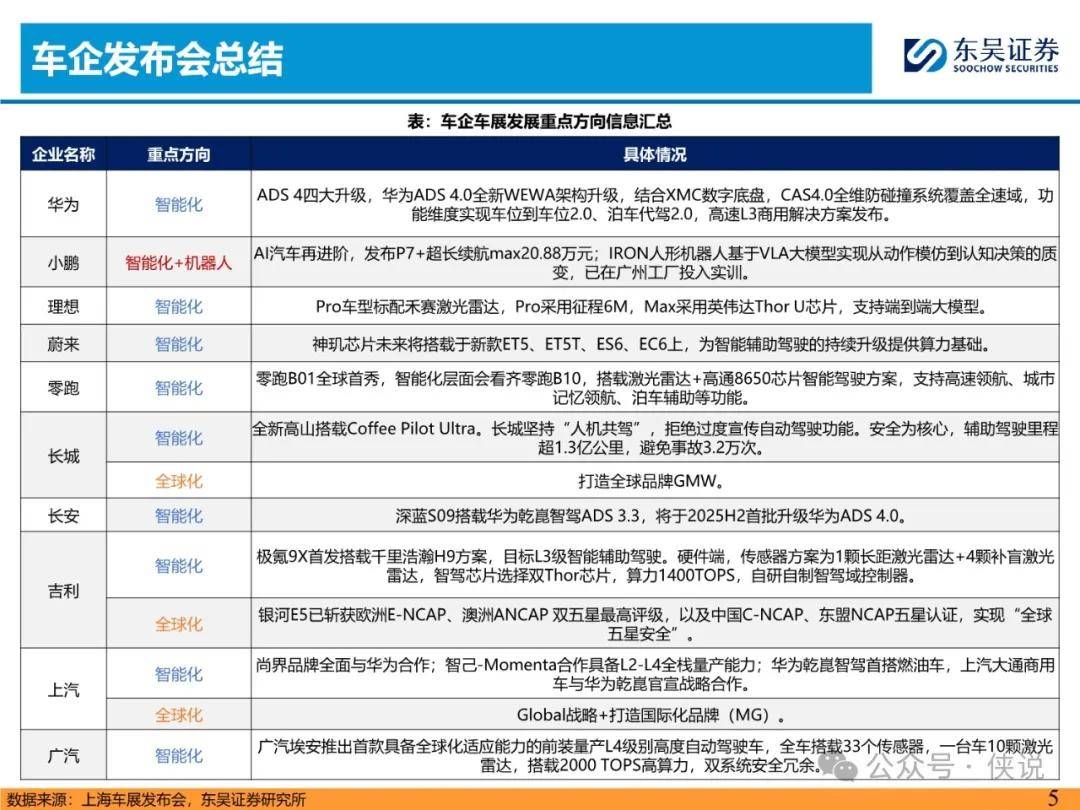Click the description mentioning 禾赛激光雷达
The image size is (1080, 810).
pyautogui.click(x=651, y=307)
